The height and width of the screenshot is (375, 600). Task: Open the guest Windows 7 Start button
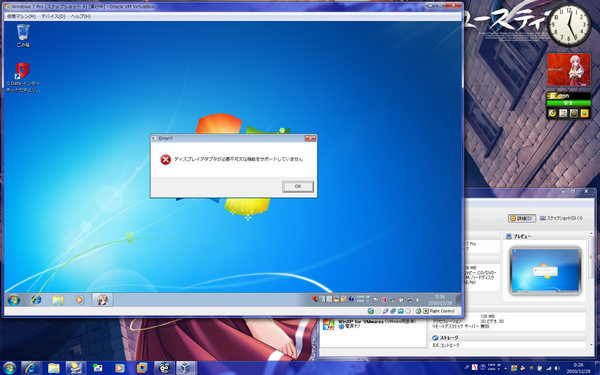13,300
